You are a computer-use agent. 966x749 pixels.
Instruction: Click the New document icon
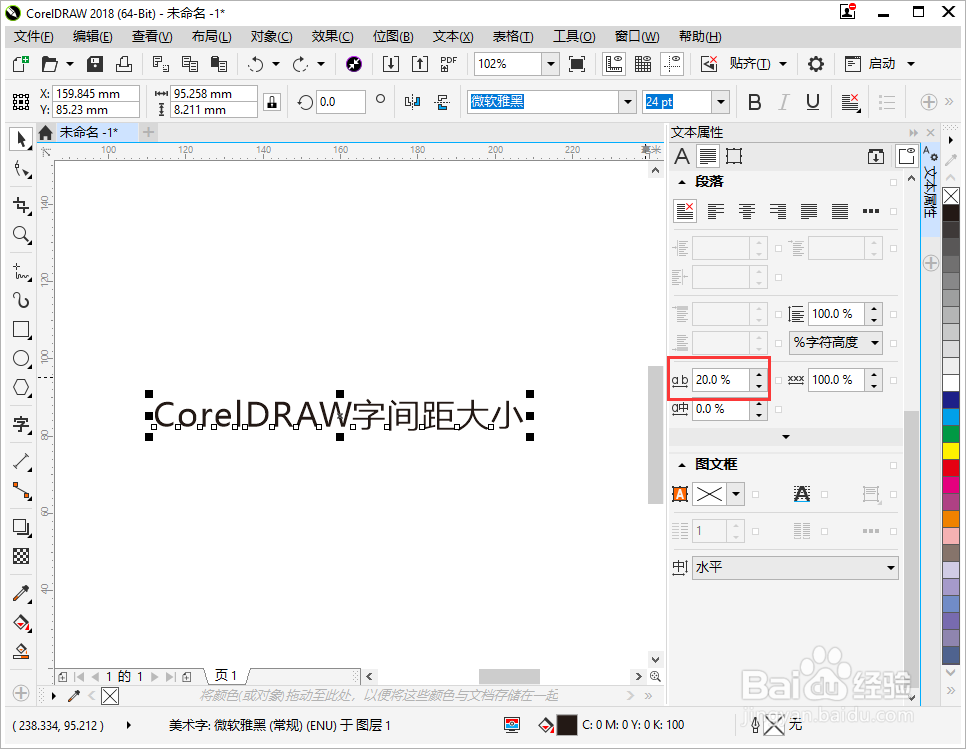(21, 63)
